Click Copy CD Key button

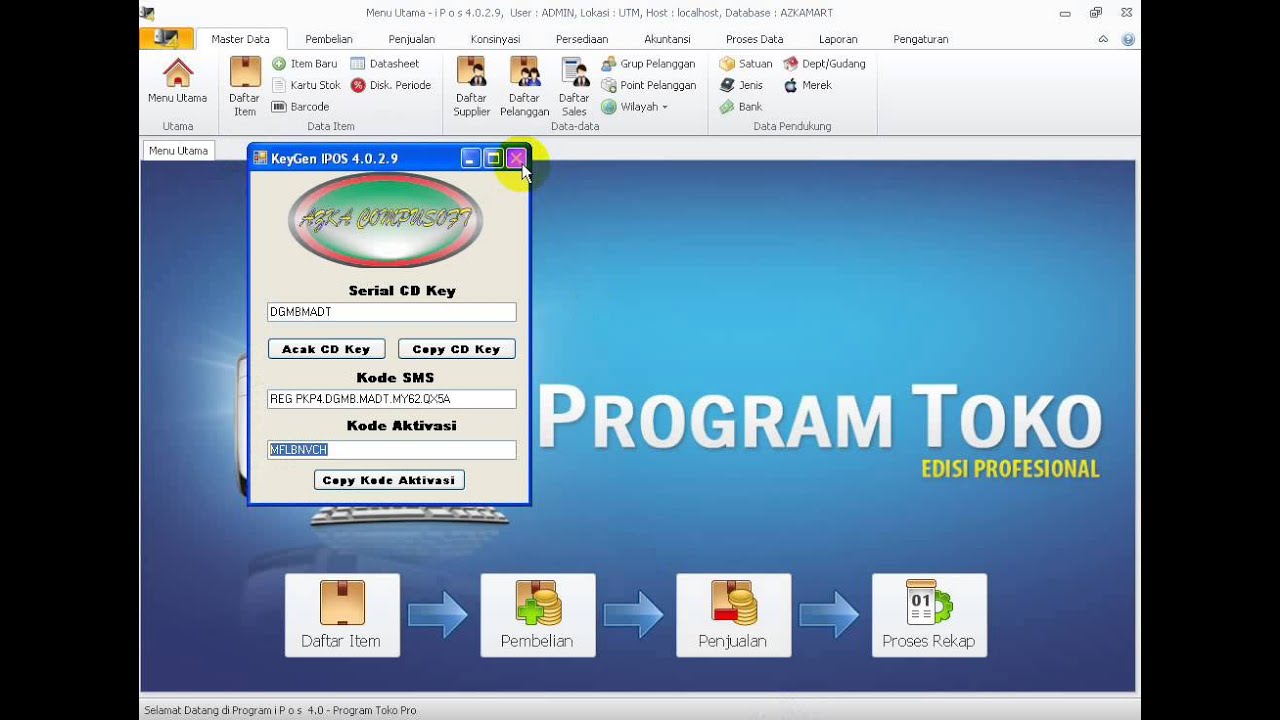456,349
